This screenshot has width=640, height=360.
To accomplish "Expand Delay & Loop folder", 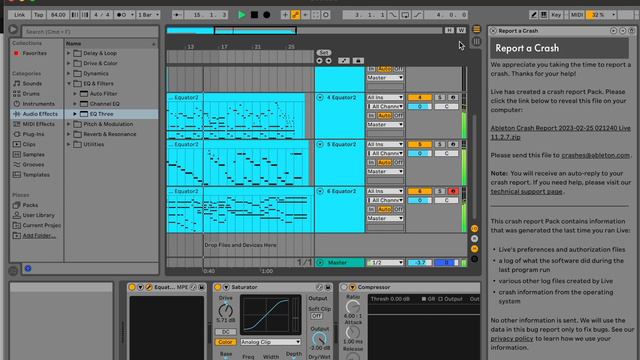I will click(x=69, y=53).
